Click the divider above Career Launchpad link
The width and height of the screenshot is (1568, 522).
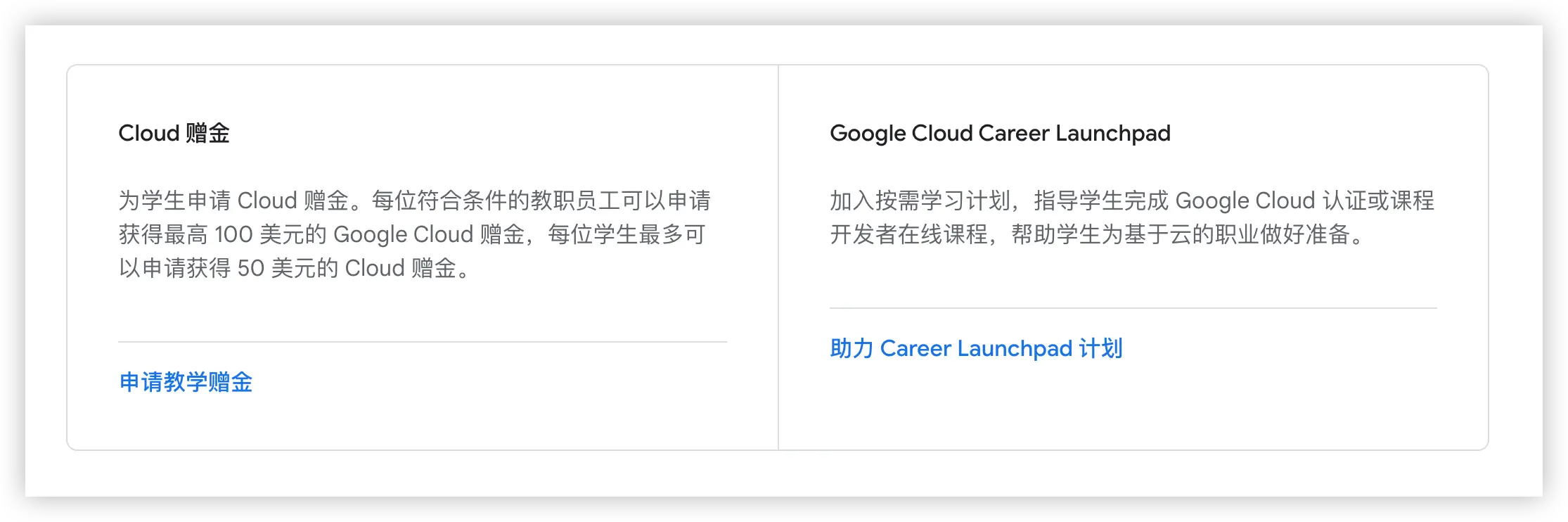point(1133,308)
